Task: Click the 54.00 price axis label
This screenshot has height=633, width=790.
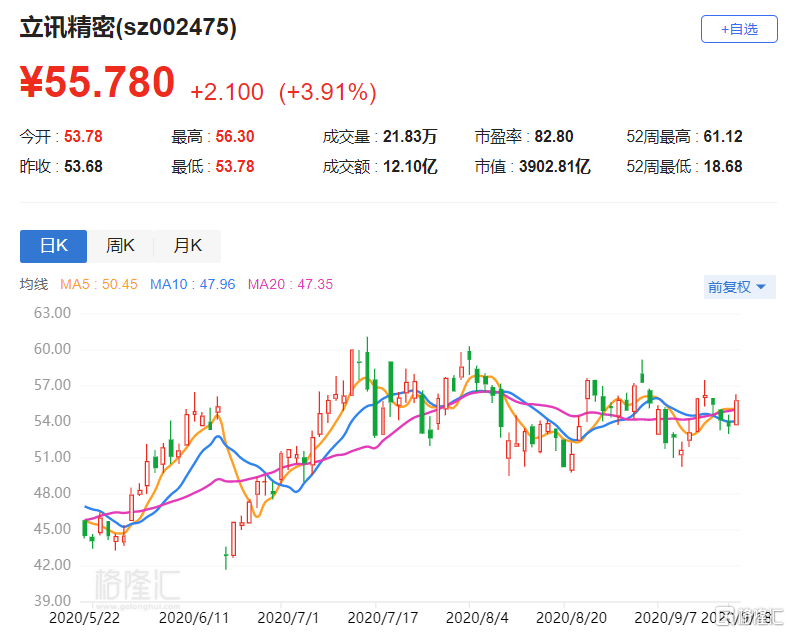Action: coord(52,421)
